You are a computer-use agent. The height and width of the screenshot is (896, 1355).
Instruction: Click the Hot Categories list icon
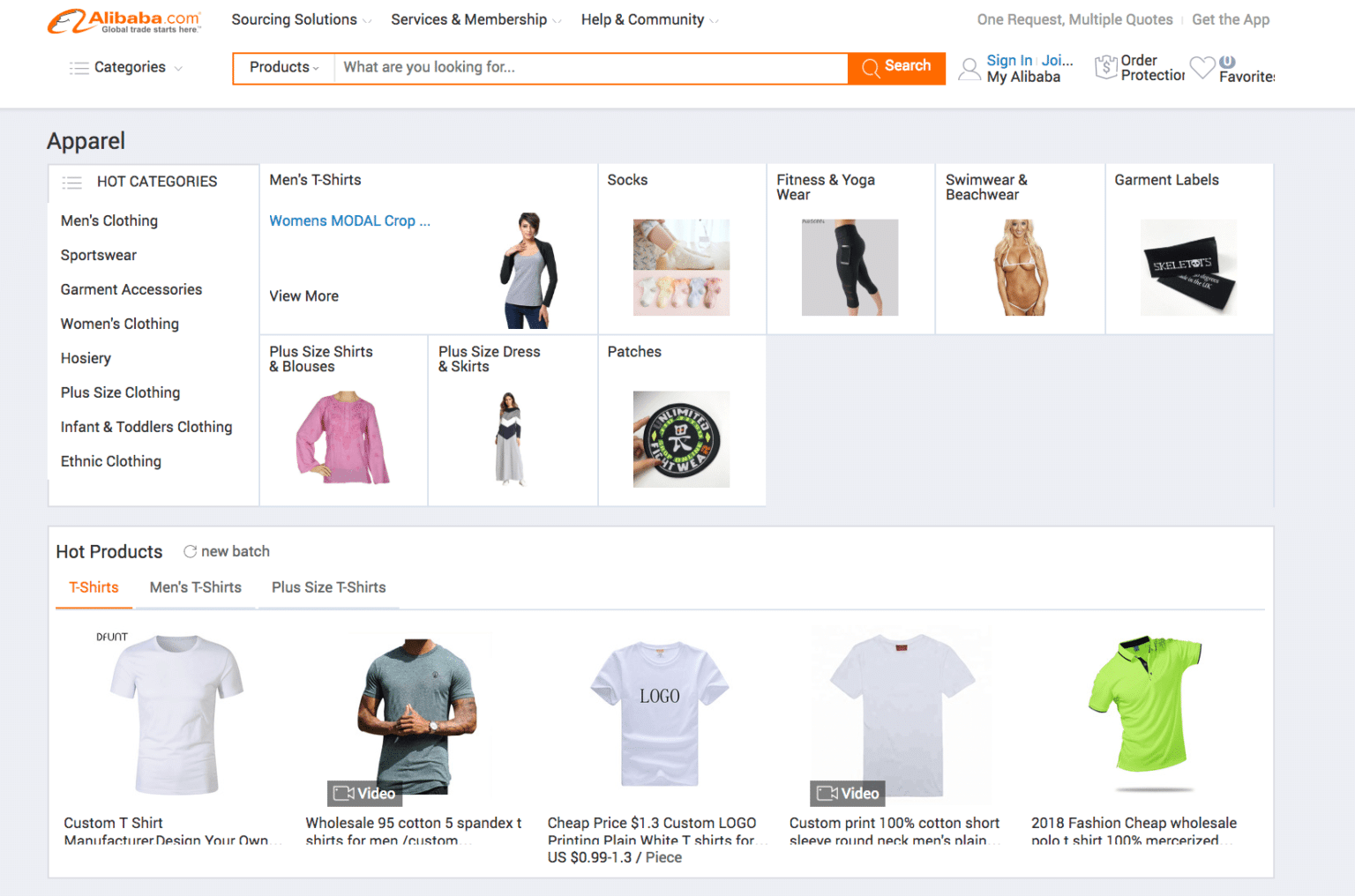click(x=71, y=182)
